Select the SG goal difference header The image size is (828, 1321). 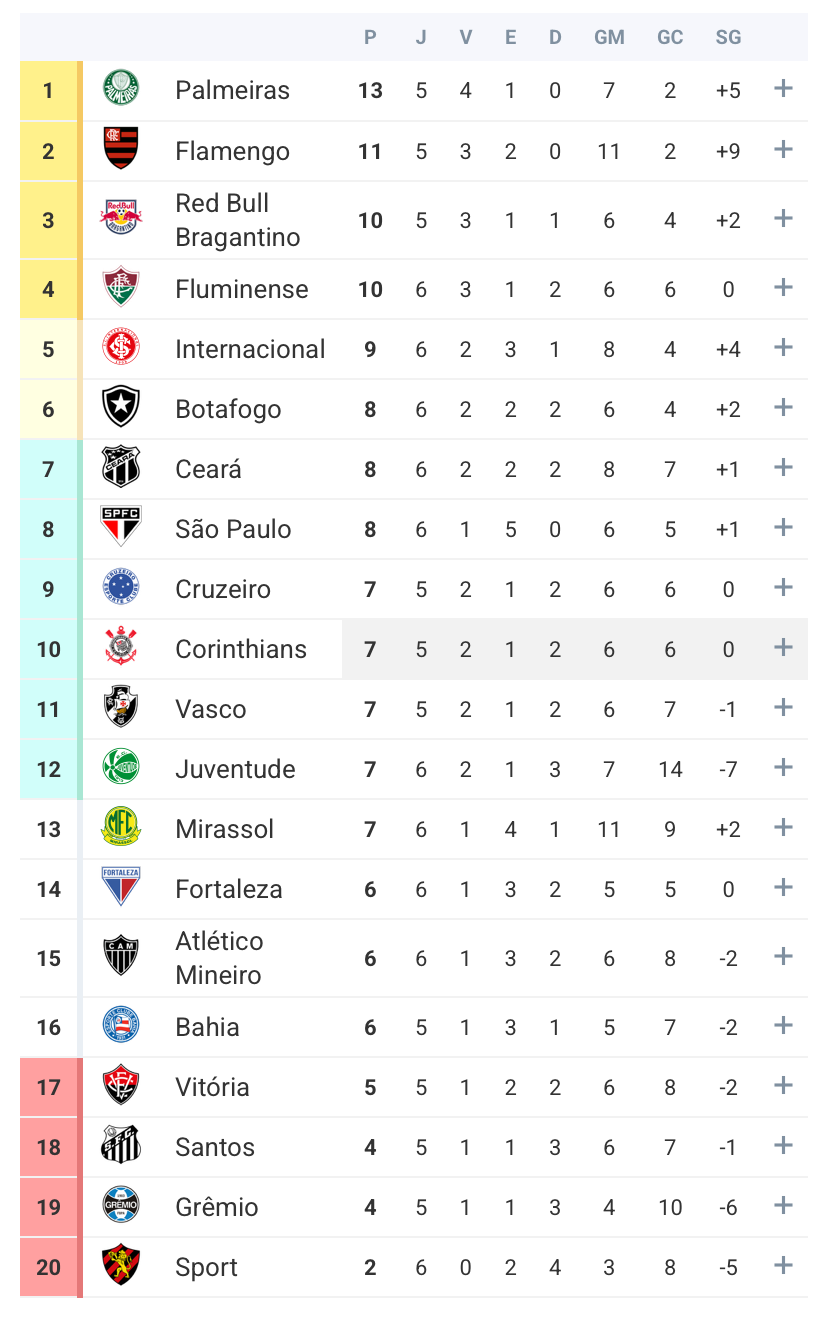[x=728, y=38]
